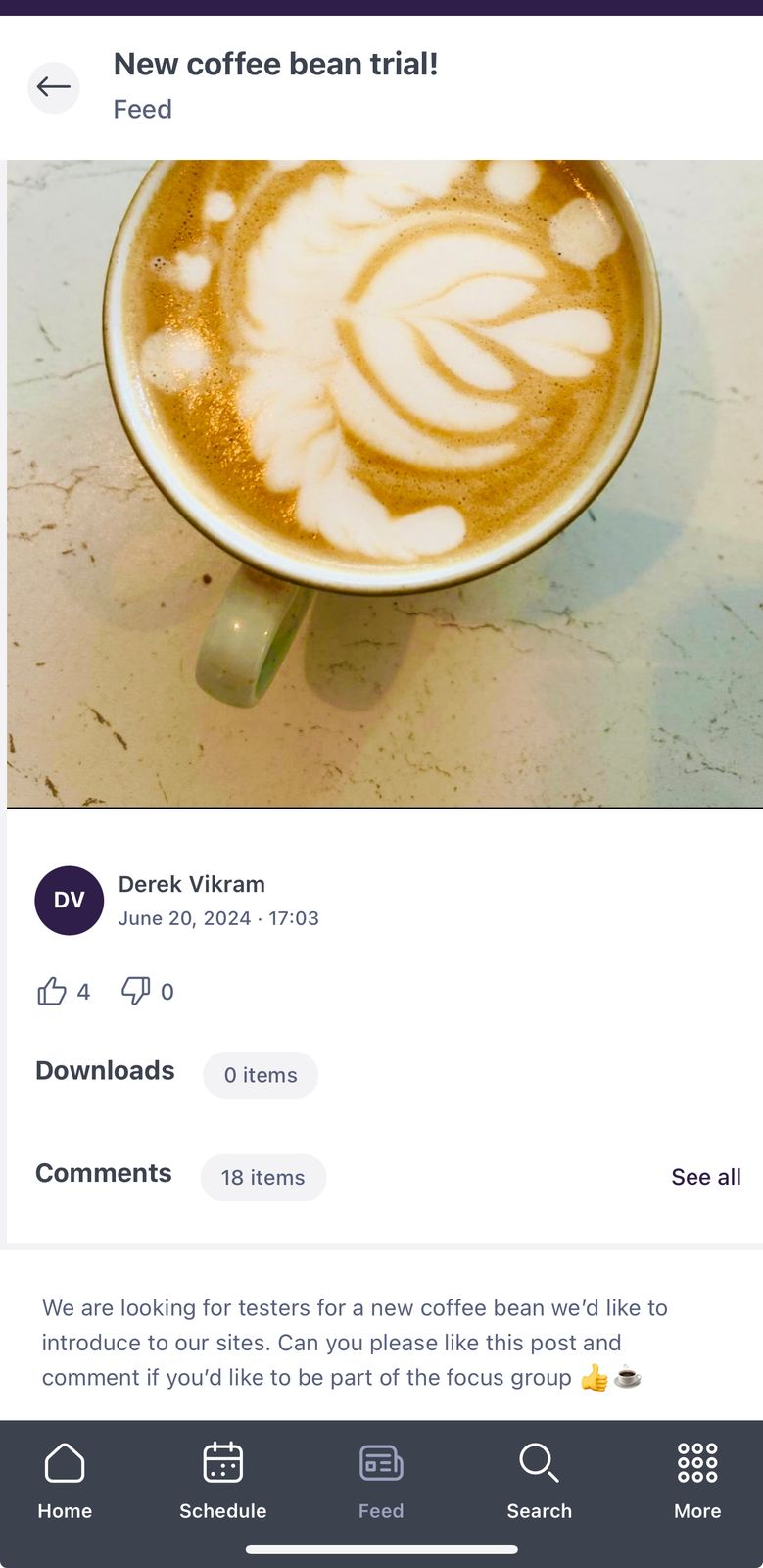Tap author name Derek Vikram

pyautogui.click(x=192, y=884)
